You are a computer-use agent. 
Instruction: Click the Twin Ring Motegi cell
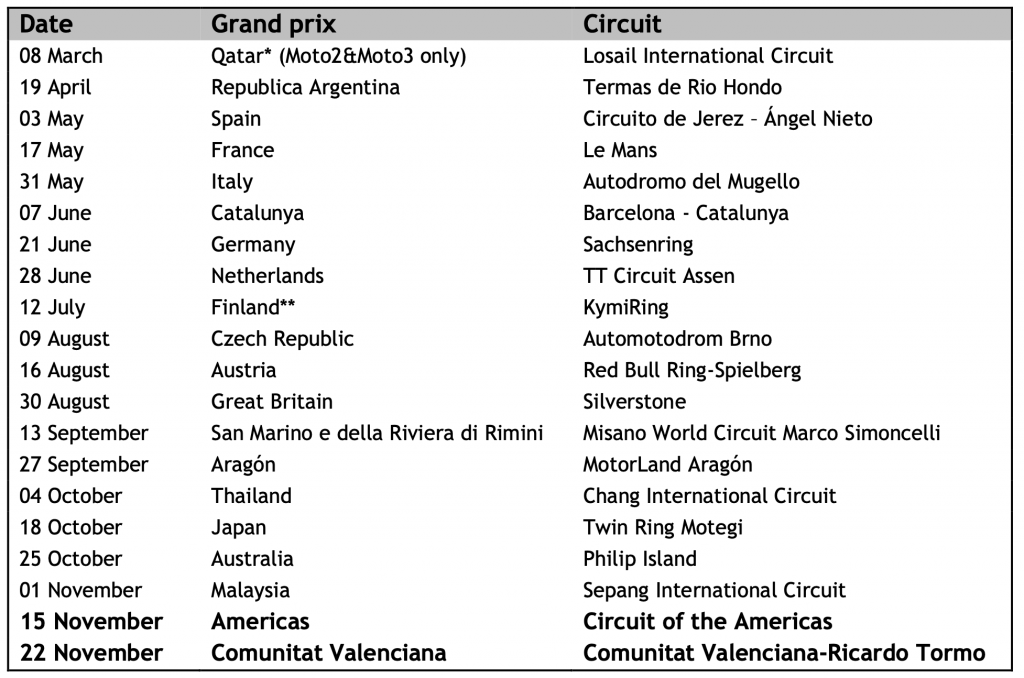pos(663,527)
